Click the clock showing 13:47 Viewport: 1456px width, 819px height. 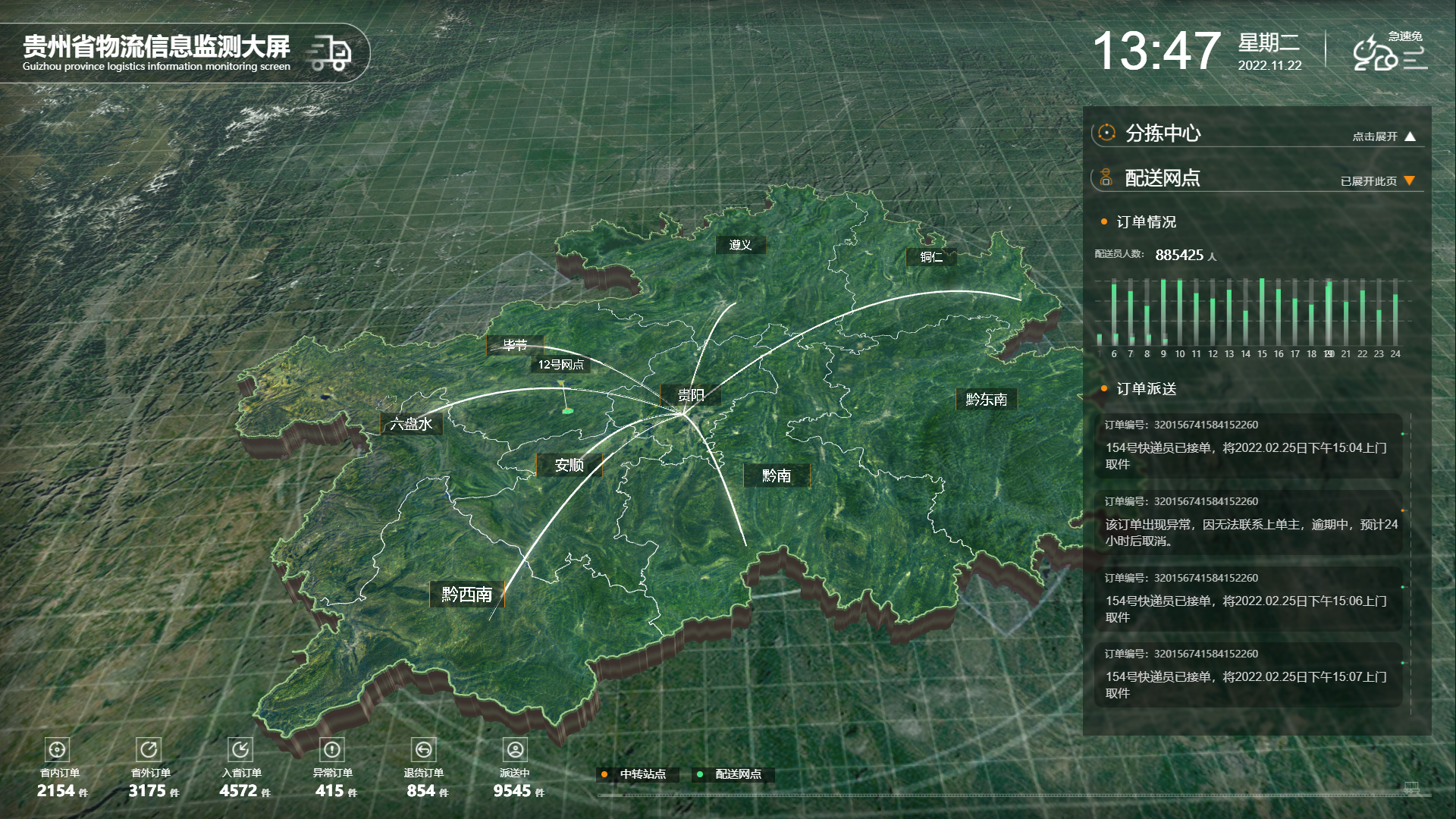[x=1157, y=52]
